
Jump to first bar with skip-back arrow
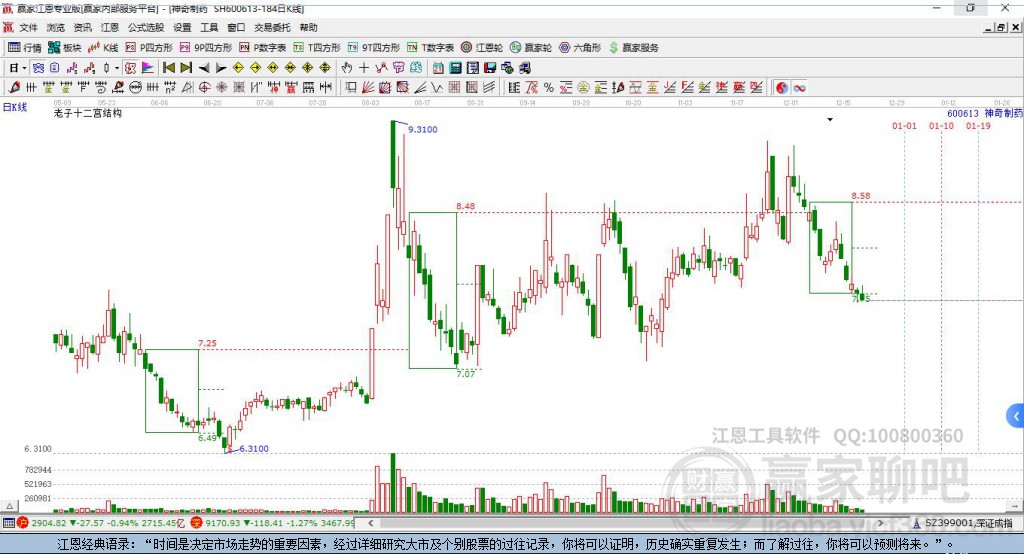click(168, 68)
